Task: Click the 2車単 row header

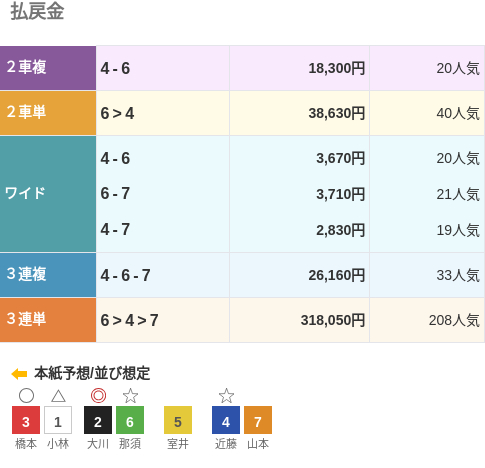Action: point(48,113)
